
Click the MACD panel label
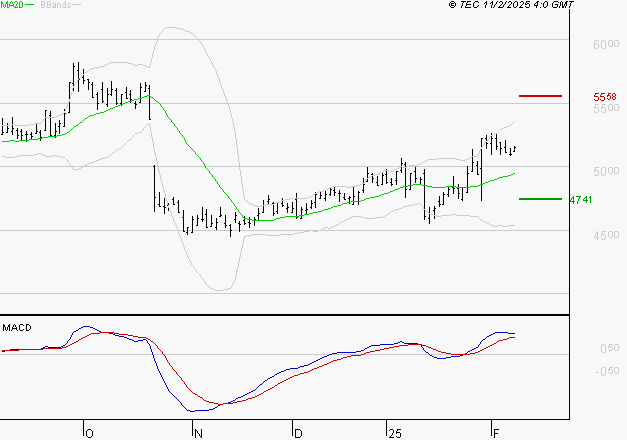pyautogui.click(x=17, y=328)
